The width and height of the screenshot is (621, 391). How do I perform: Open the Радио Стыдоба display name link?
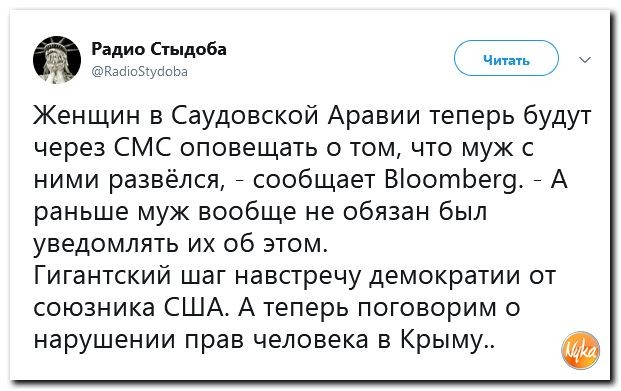(159, 50)
